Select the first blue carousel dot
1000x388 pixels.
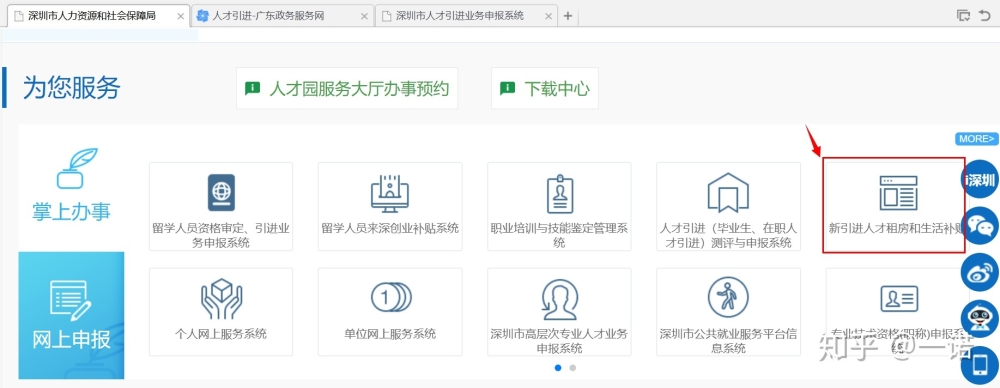558,368
